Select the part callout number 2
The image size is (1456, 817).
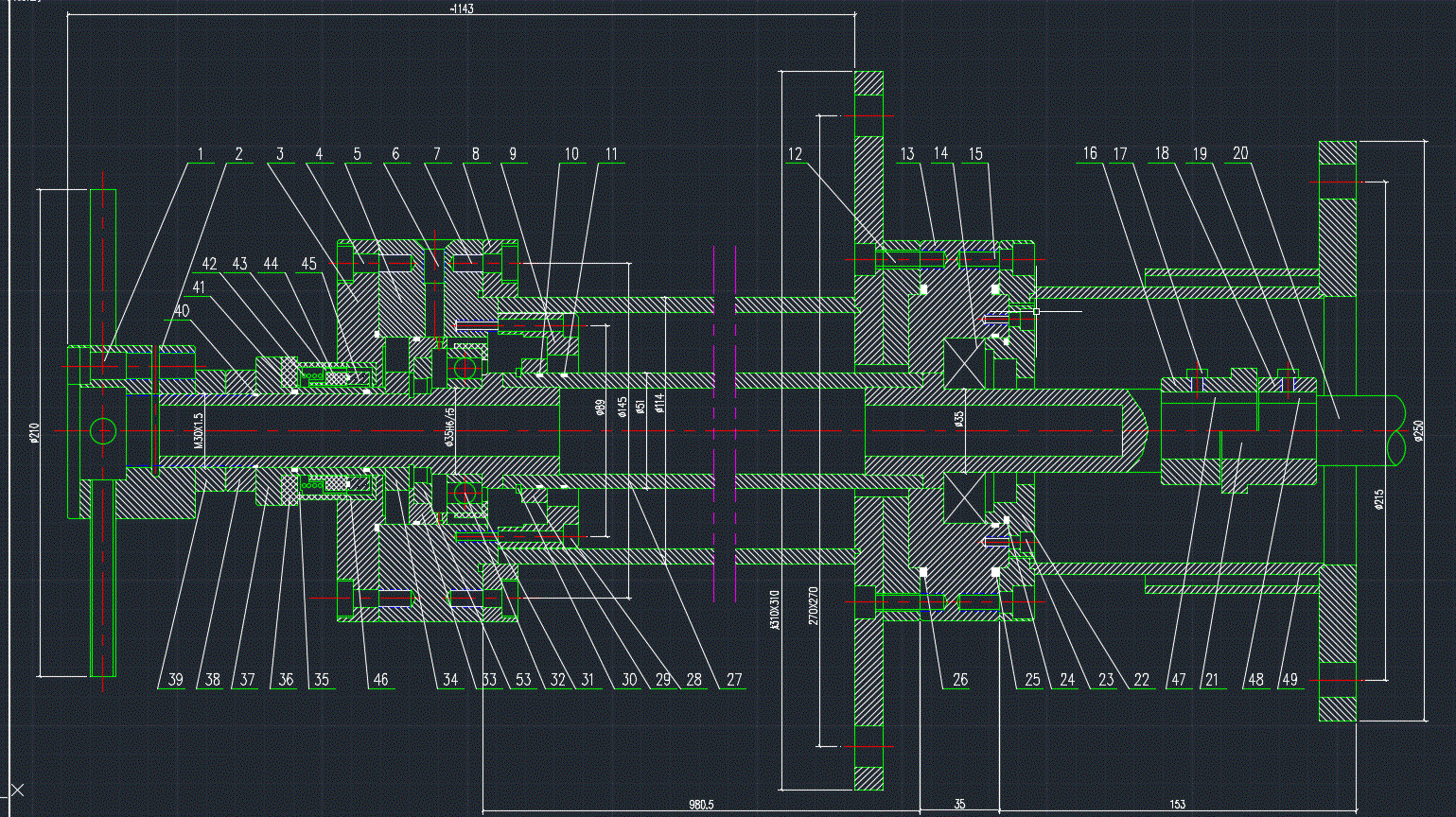(239, 154)
